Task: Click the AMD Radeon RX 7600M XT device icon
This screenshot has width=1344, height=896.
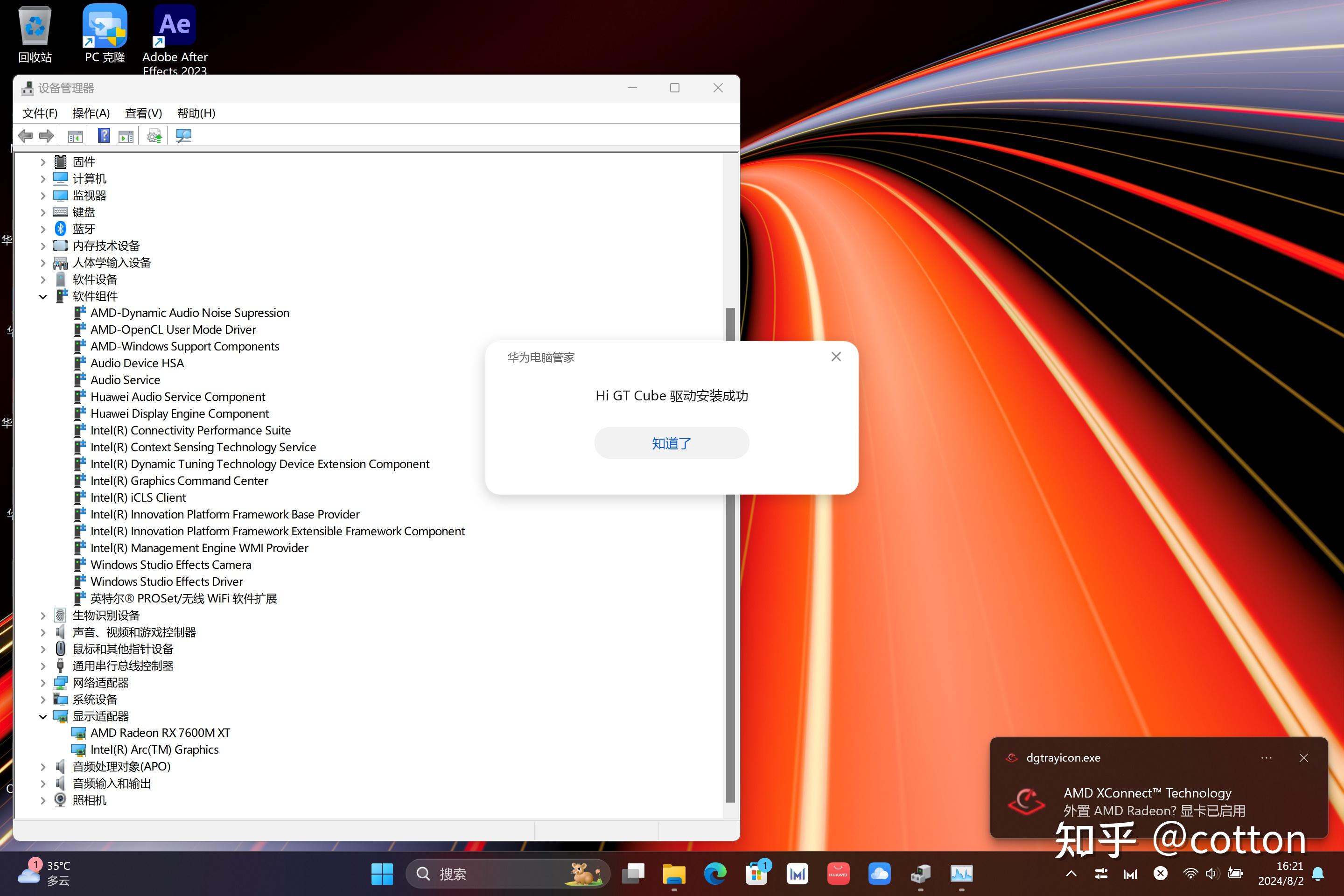Action: (x=78, y=733)
